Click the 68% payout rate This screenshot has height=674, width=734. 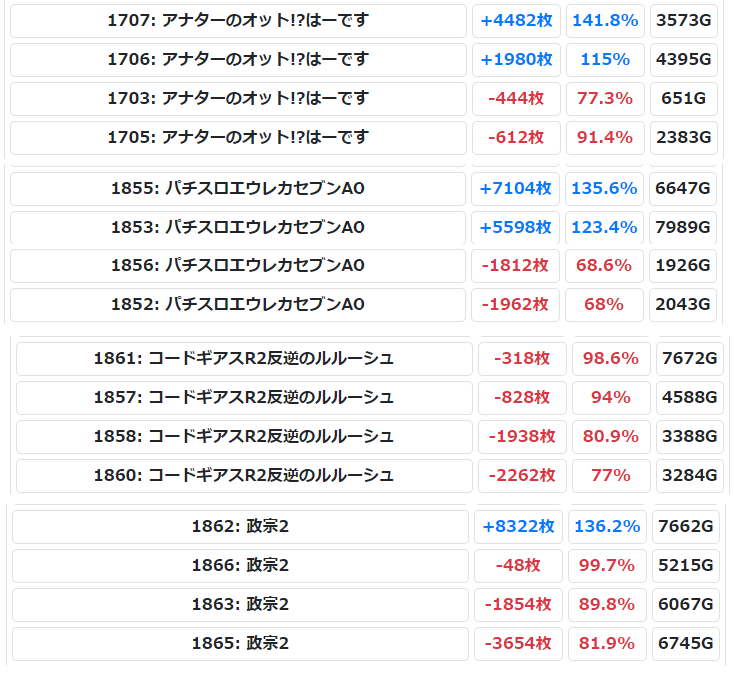(x=604, y=305)
